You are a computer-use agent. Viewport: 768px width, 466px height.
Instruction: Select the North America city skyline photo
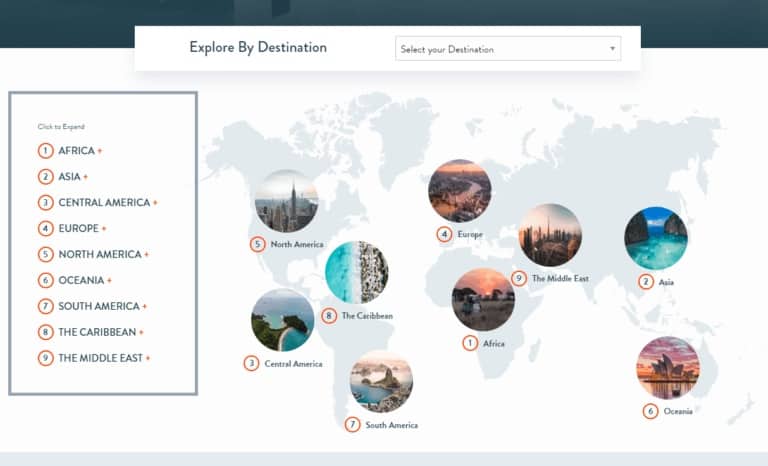tap(286, 201)
